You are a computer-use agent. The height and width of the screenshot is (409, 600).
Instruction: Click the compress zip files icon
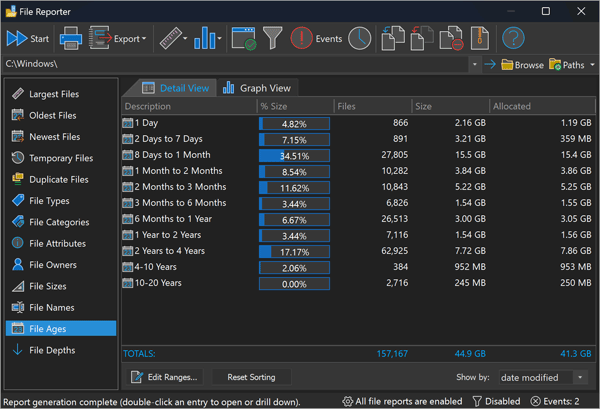480,38
